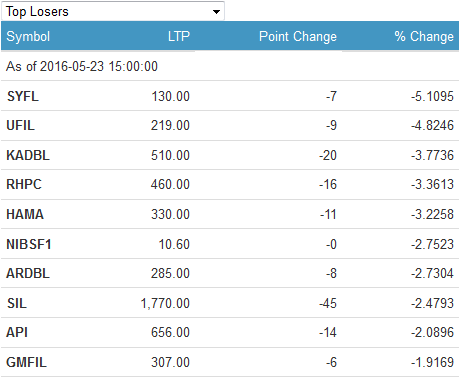Viewport: 463px width, 377px height.
Task: Select the SIL symbol link
Action: (x=17, y=303)
